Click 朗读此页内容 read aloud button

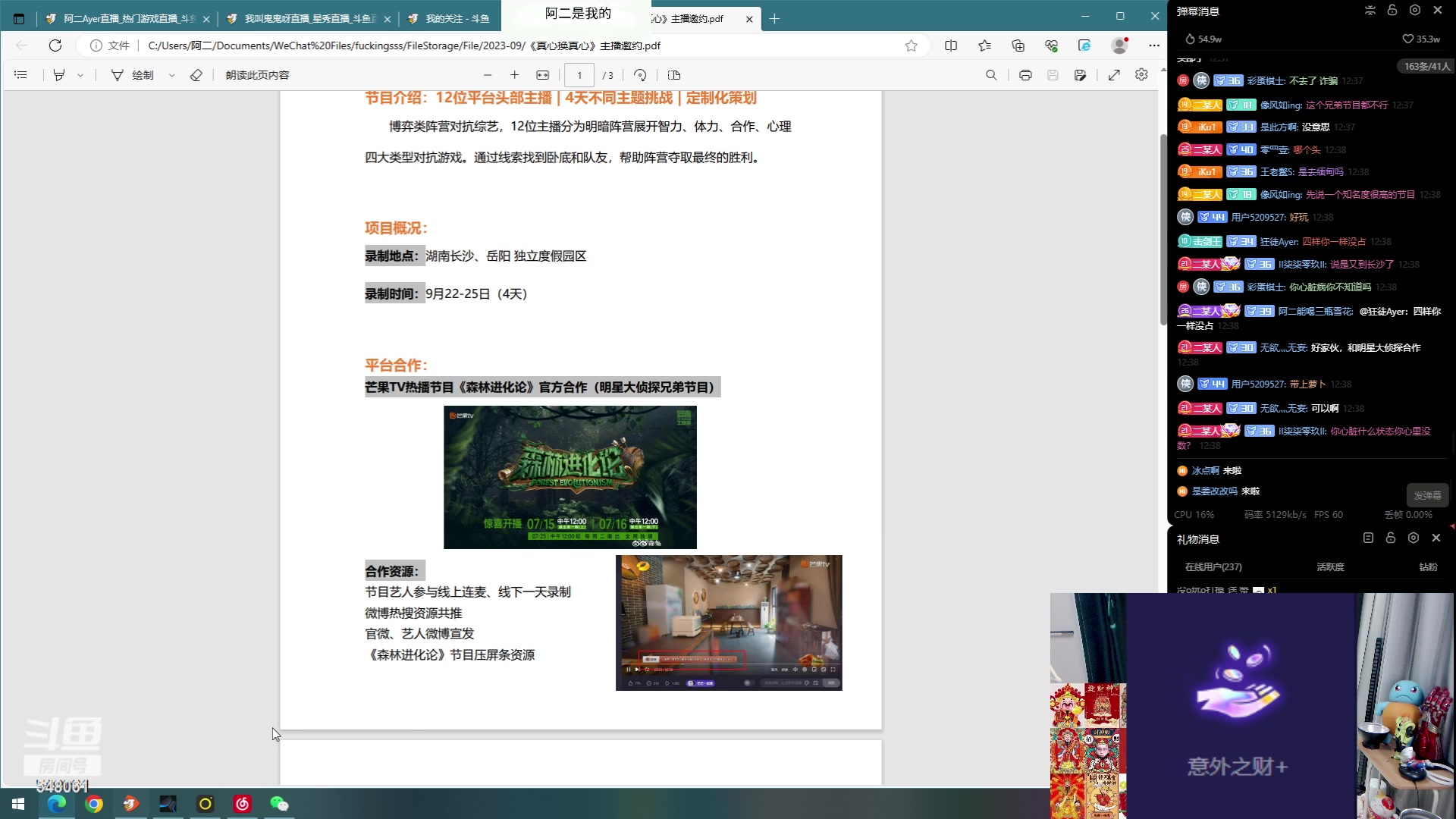pyautogui.click(x=257, y=75)
